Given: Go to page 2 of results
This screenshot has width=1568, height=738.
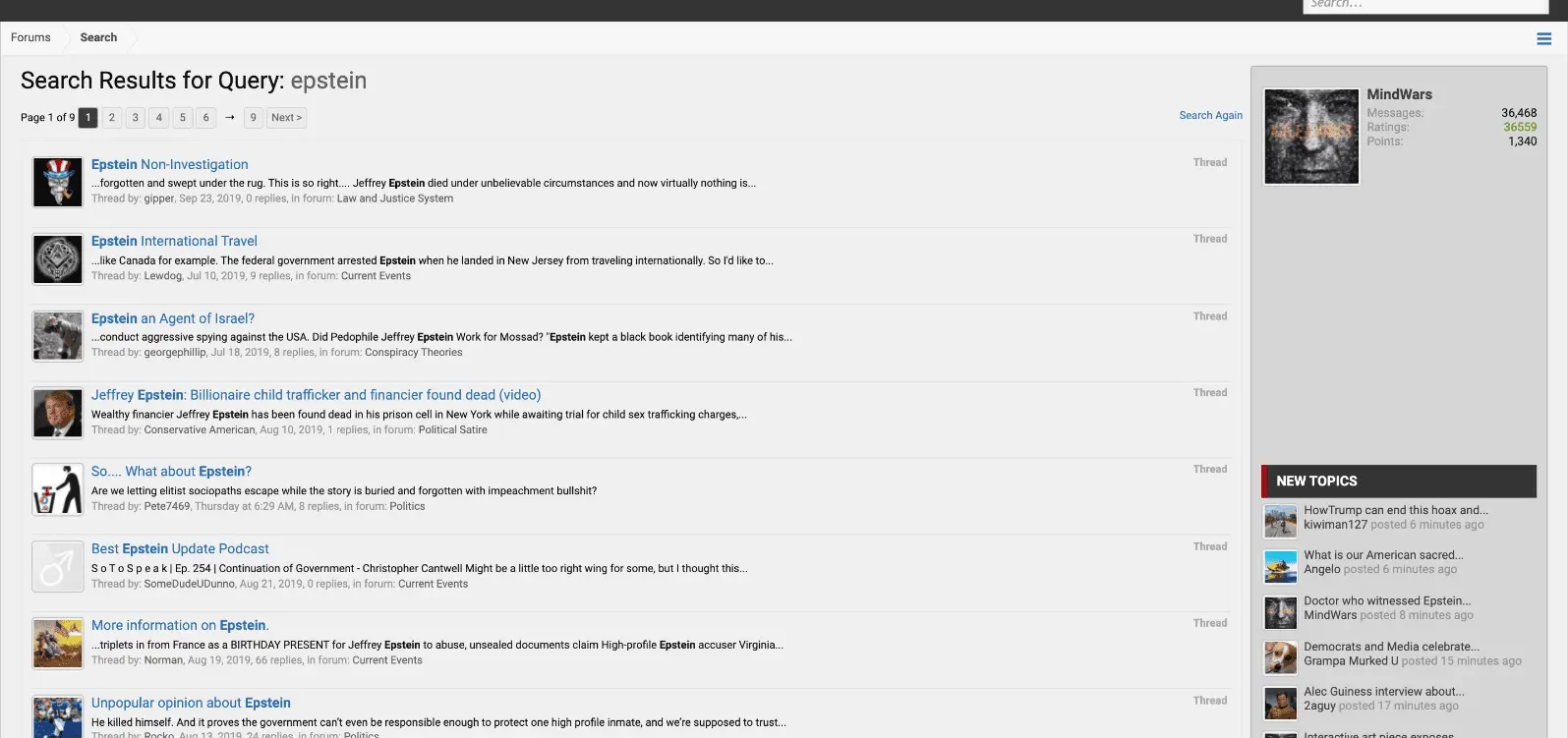Looking at the screenshot, I should 112,118.
